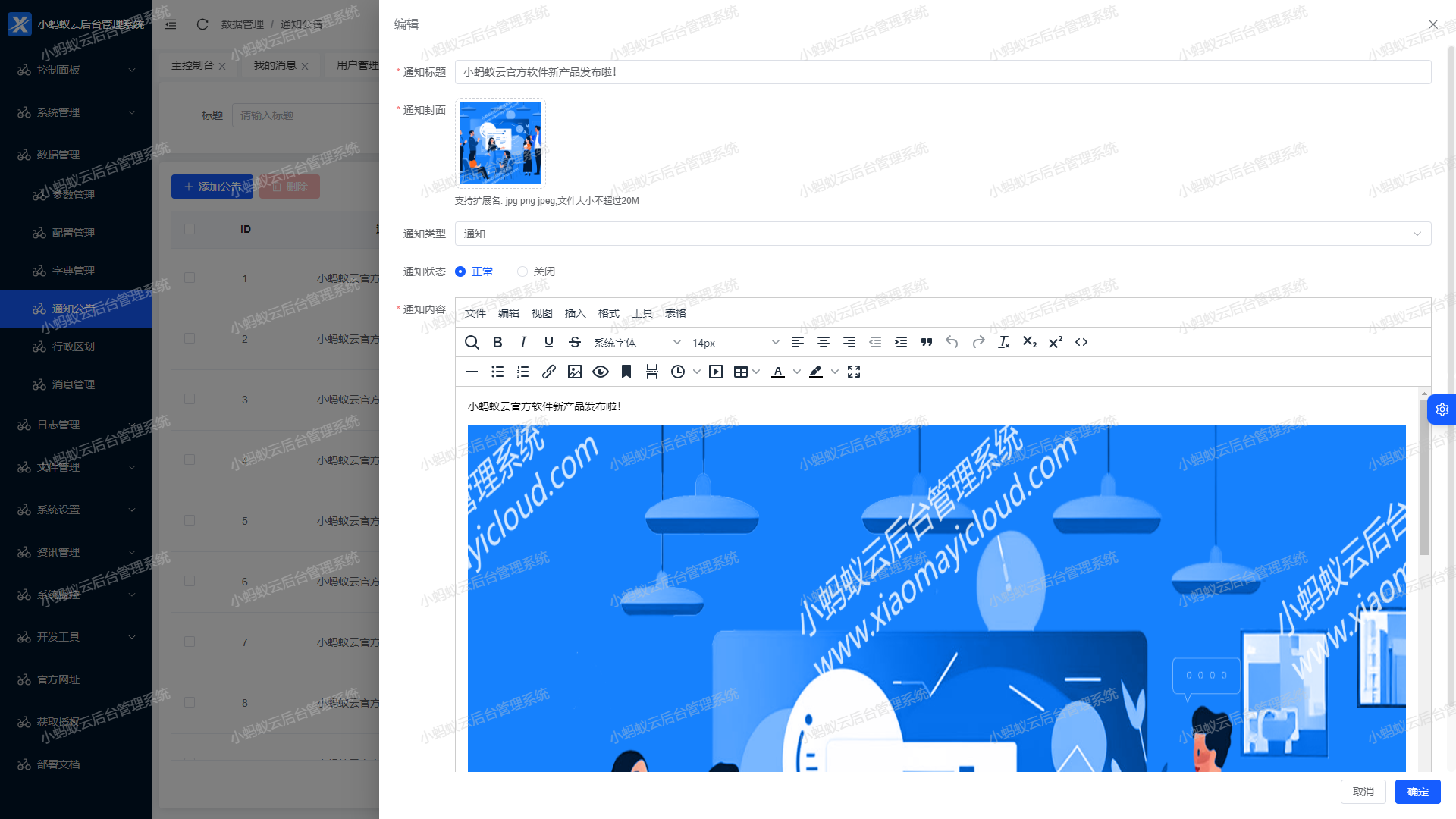
Task: Open table insert dropdown
Action: (x=747, y=372)
